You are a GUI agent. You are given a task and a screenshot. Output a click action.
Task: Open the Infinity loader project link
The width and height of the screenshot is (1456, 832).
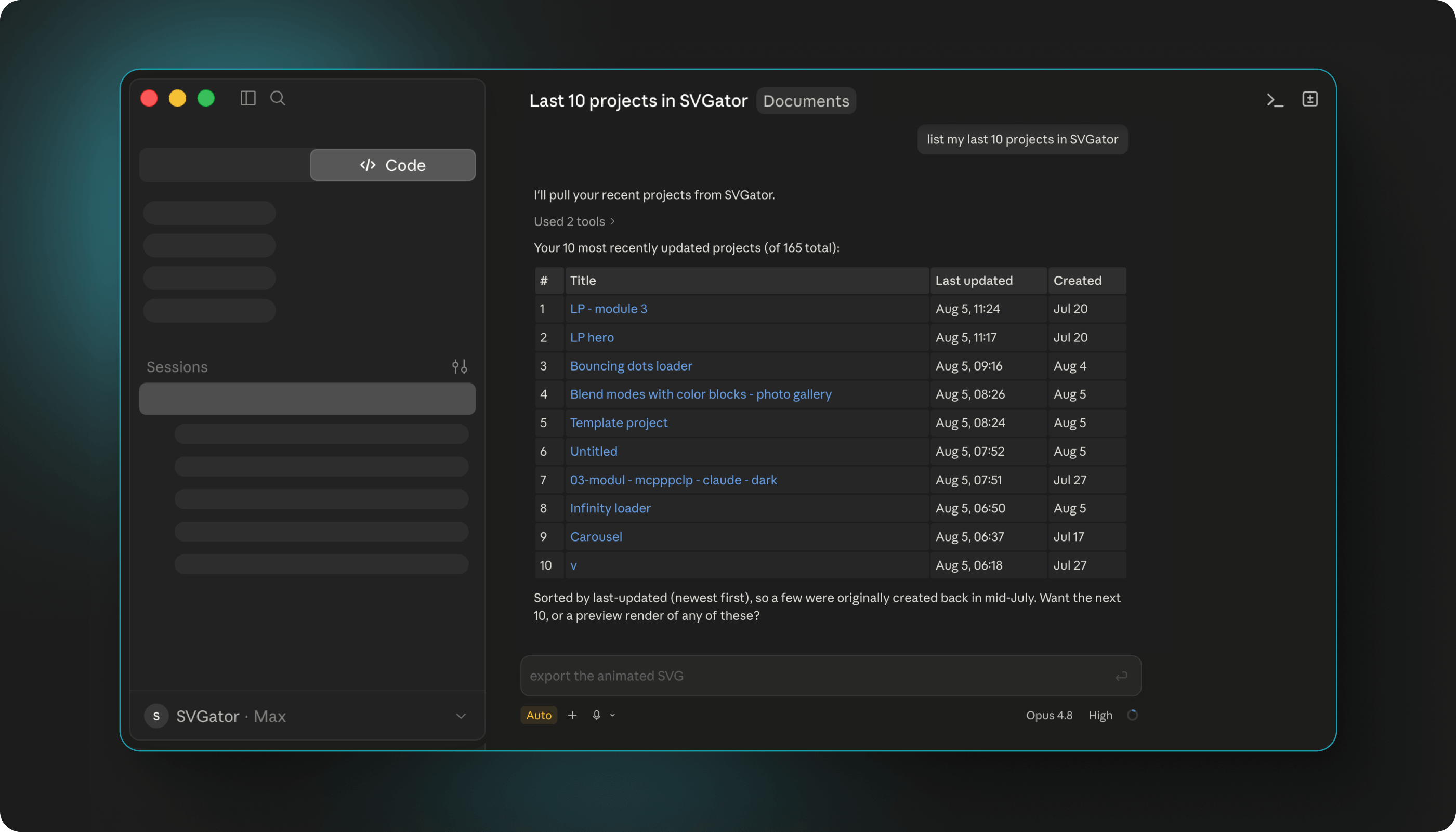(x=610, y=508)
